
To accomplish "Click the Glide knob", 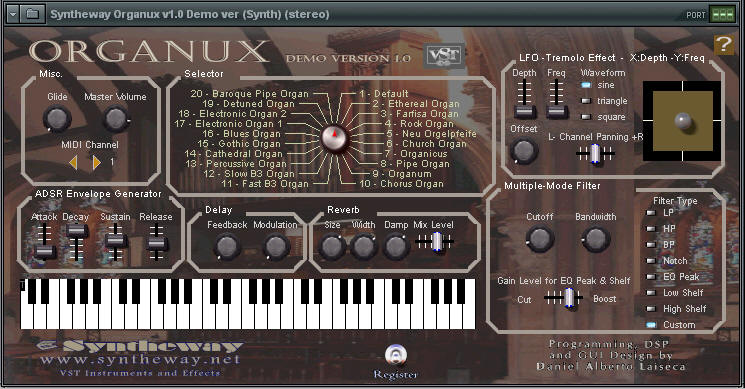I will 57,118.
